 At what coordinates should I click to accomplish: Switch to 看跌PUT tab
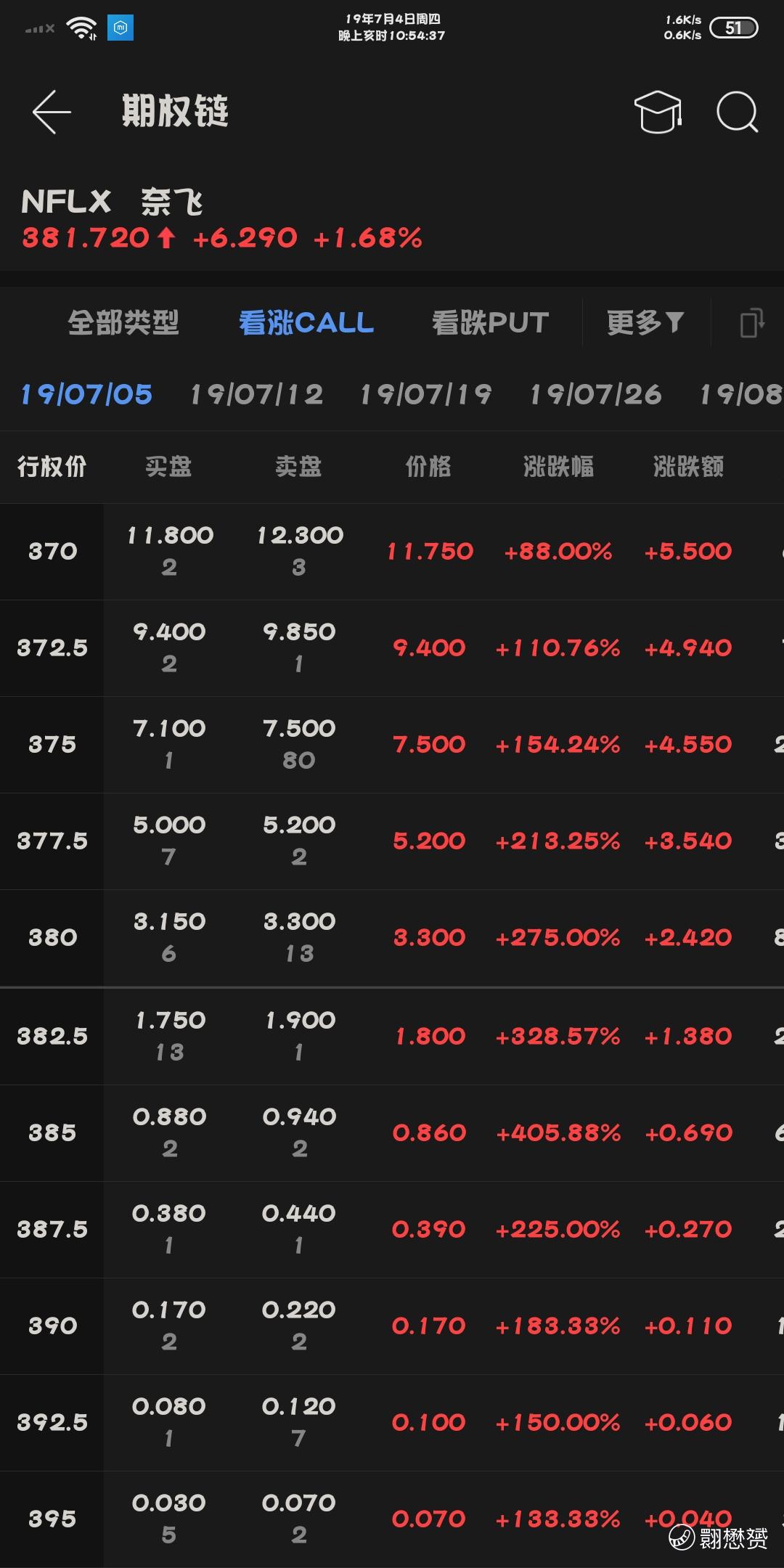click(490, 322)
